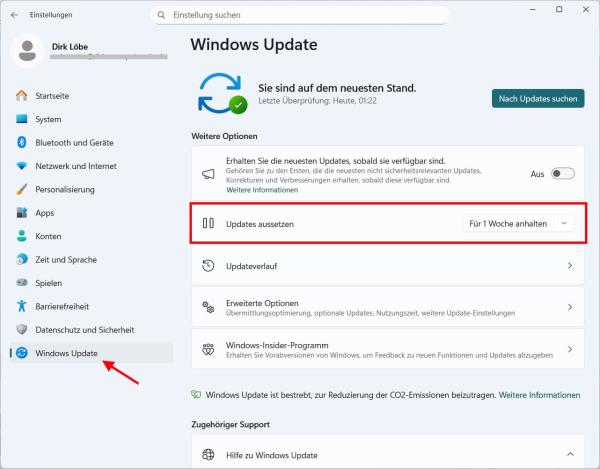The image size is (600, 469).
Task: Collapse the Hilfe zu Windows Update section
Action: (569, 454)
